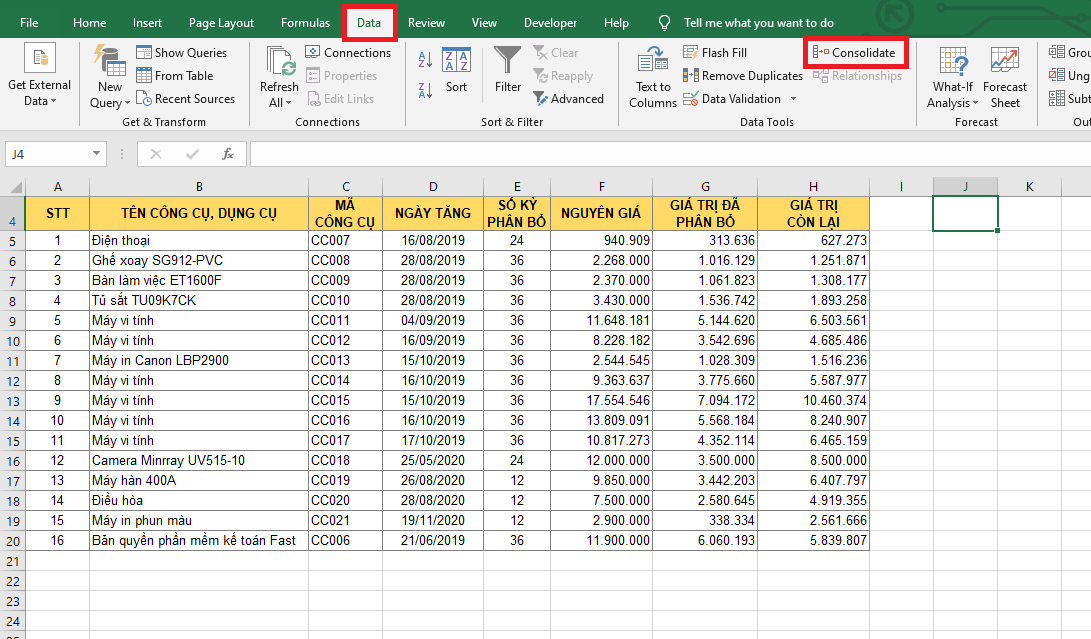The width and height of the screenshot is (1091, 639).
Task: Click the Get External Data icon
Action: pyautogui.click(x=39, y=60)
